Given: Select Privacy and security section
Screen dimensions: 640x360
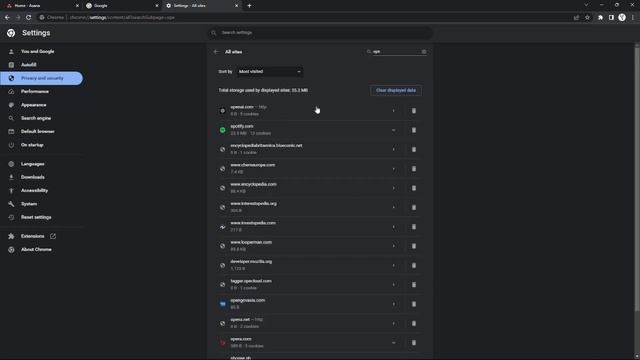Looking at the screenshot, I should pyautogui.click(x=42, y=78).
